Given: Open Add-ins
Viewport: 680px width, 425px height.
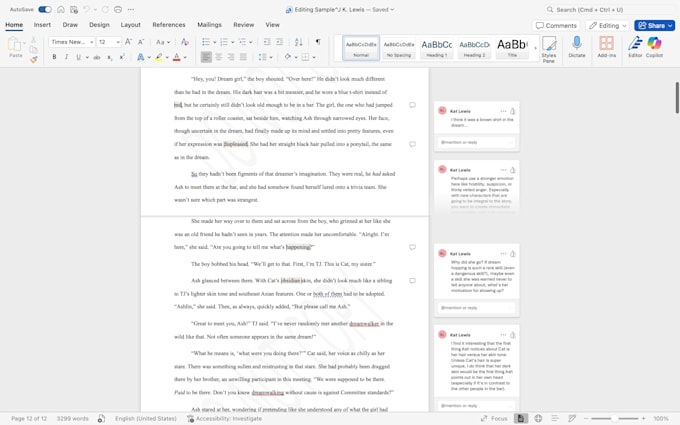Looking at the screenshot, I should coord(606,47).
